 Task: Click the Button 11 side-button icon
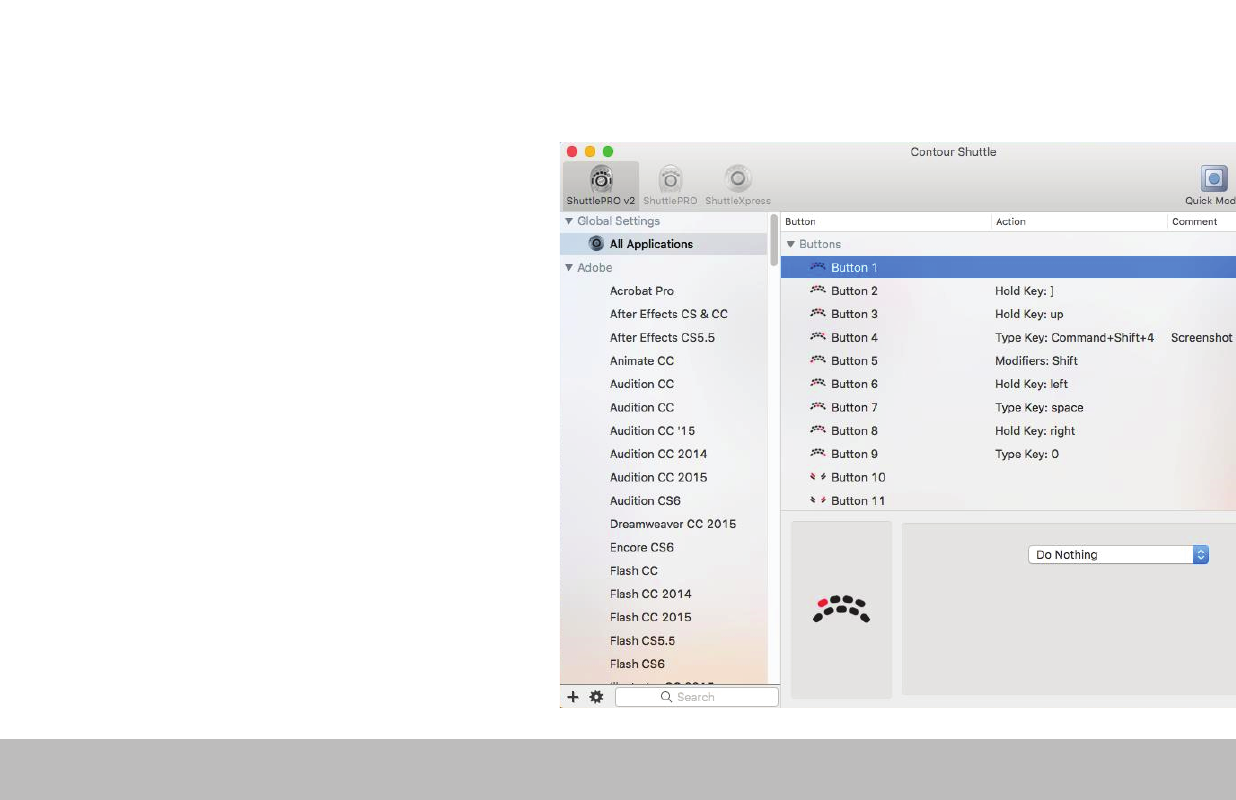point(818,500)
